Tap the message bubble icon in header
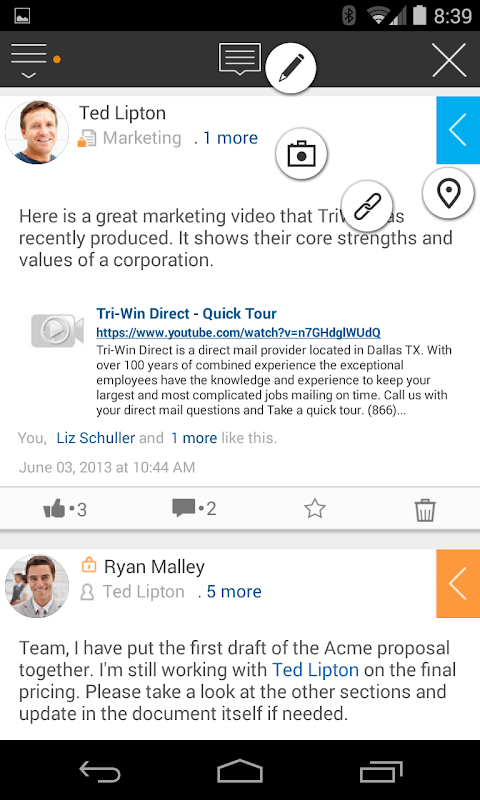Image resolution: width=480 pixels, height=800 pixels. 240,58
